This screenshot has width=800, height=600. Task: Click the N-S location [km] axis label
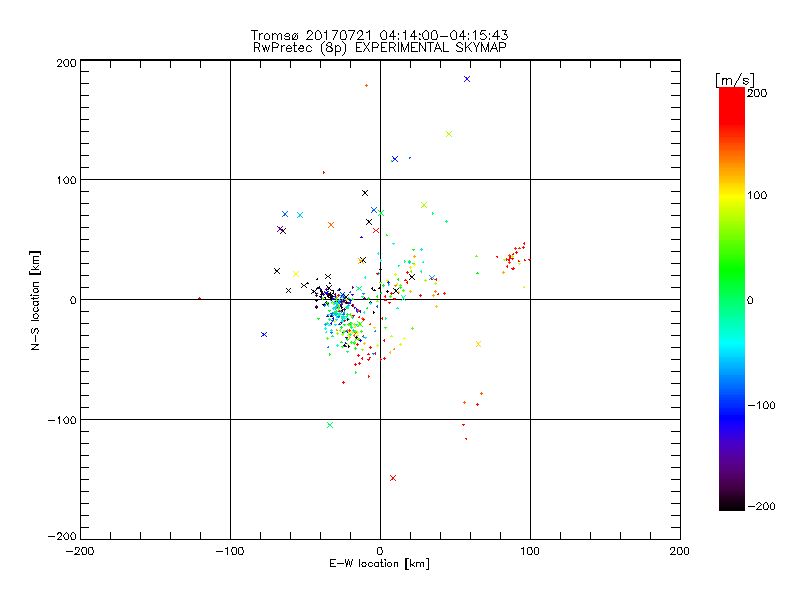(x=35, y=301)
